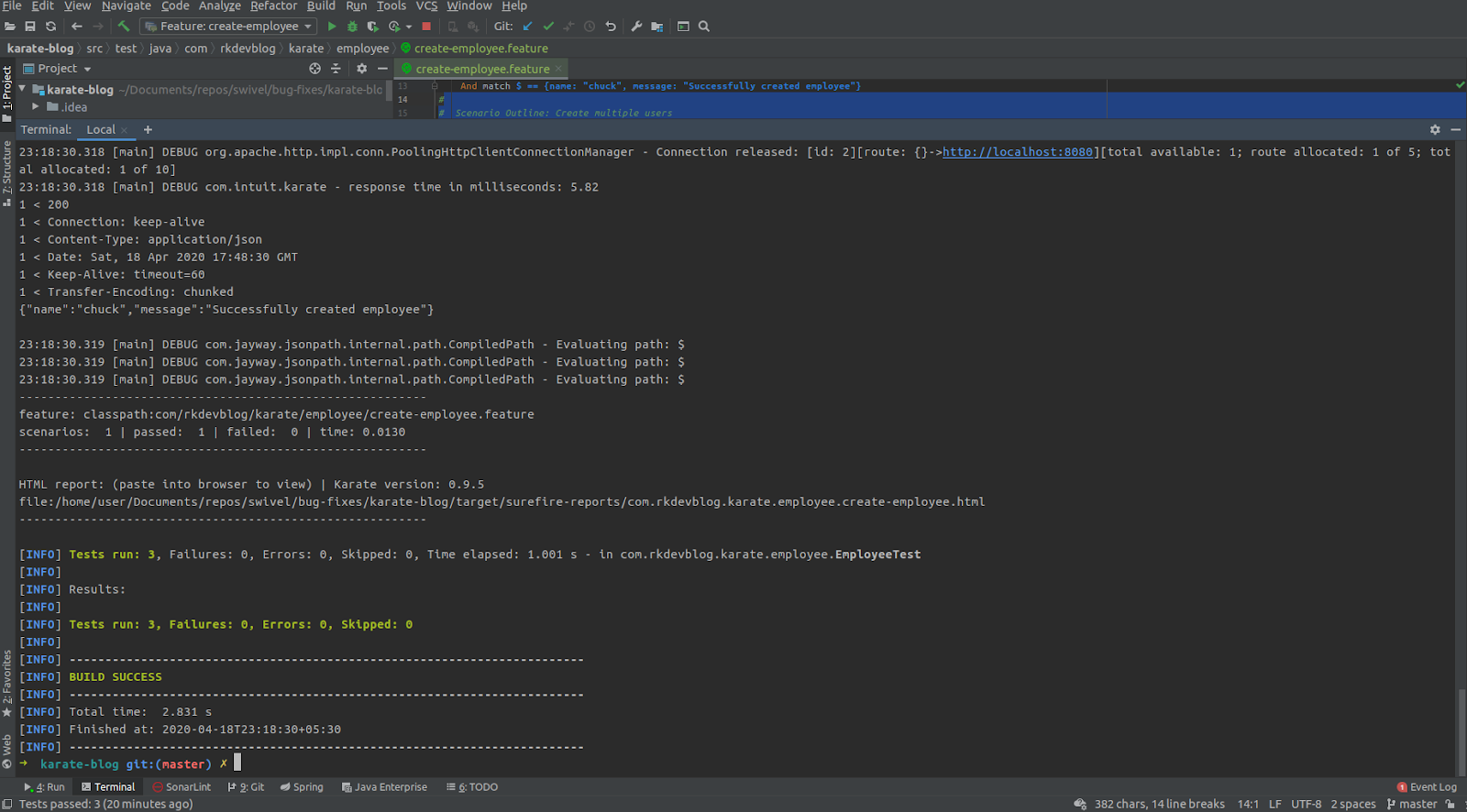Screen dimensions: 1467x812
Task: Open Project Structure toolbar icon
Action: click(656, 27)
